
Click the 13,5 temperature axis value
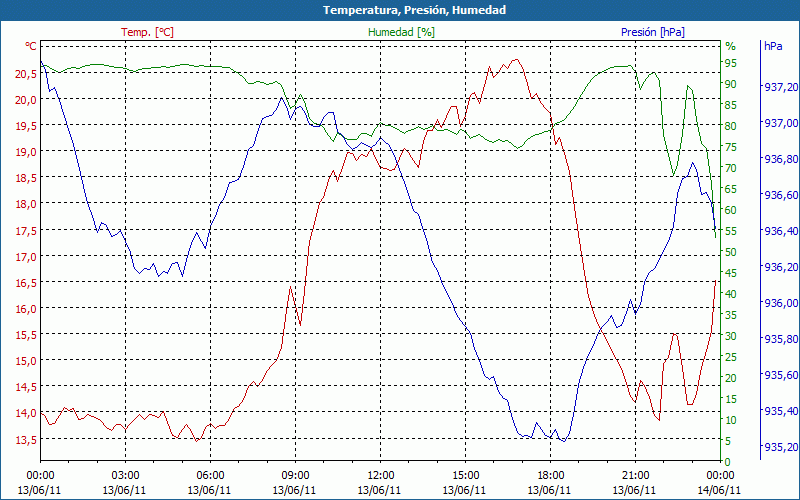click(26, 440)
